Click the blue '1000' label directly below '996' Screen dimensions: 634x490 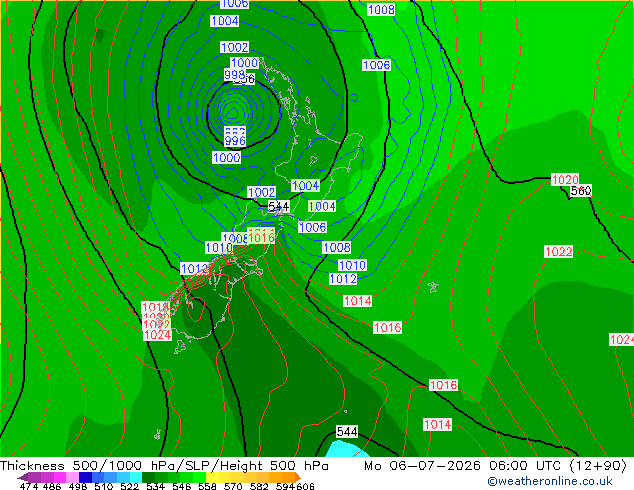coord(226,158)
